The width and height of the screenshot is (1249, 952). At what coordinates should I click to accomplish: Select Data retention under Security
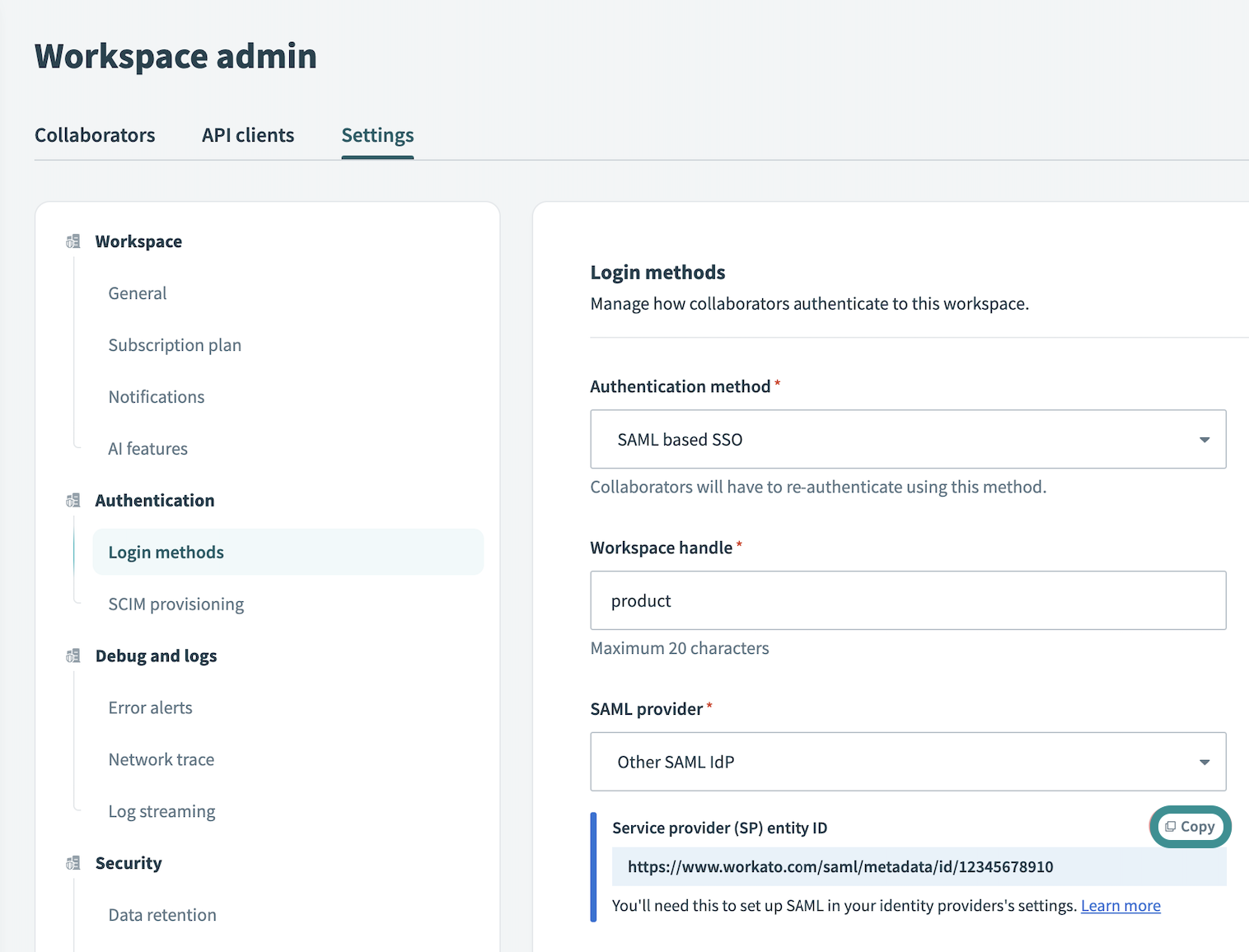click(161, 914)
